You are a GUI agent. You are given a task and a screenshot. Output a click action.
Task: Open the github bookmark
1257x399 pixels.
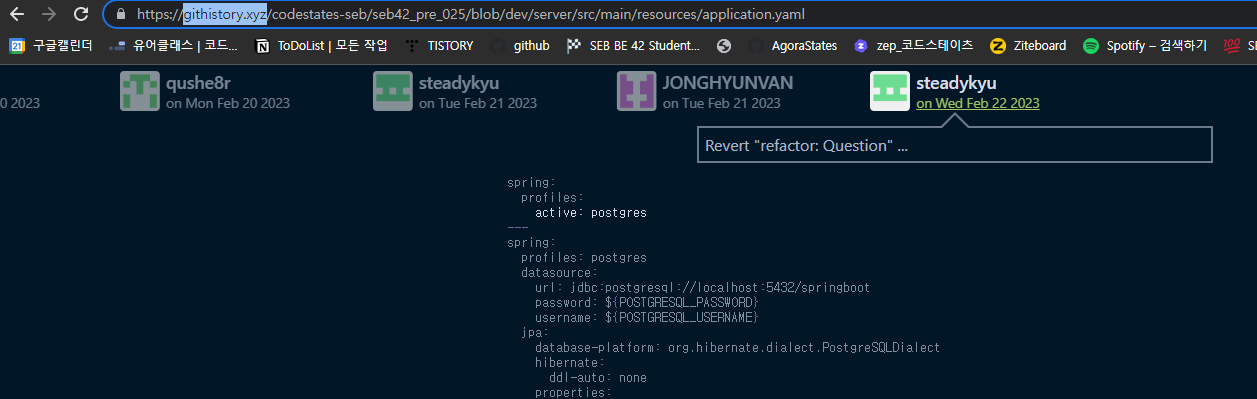(519, 45)
